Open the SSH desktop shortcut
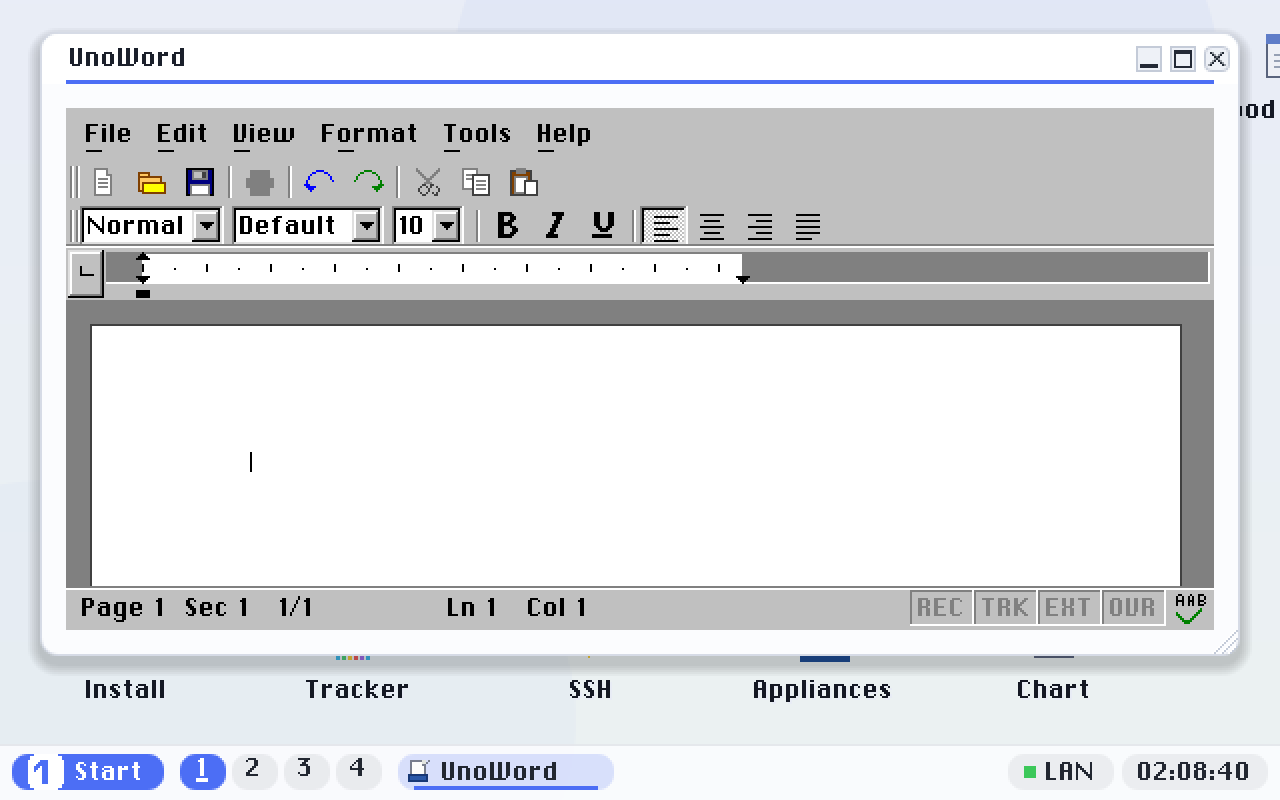The width and height of the screenshot is (1280, 800). click(590, 689)
